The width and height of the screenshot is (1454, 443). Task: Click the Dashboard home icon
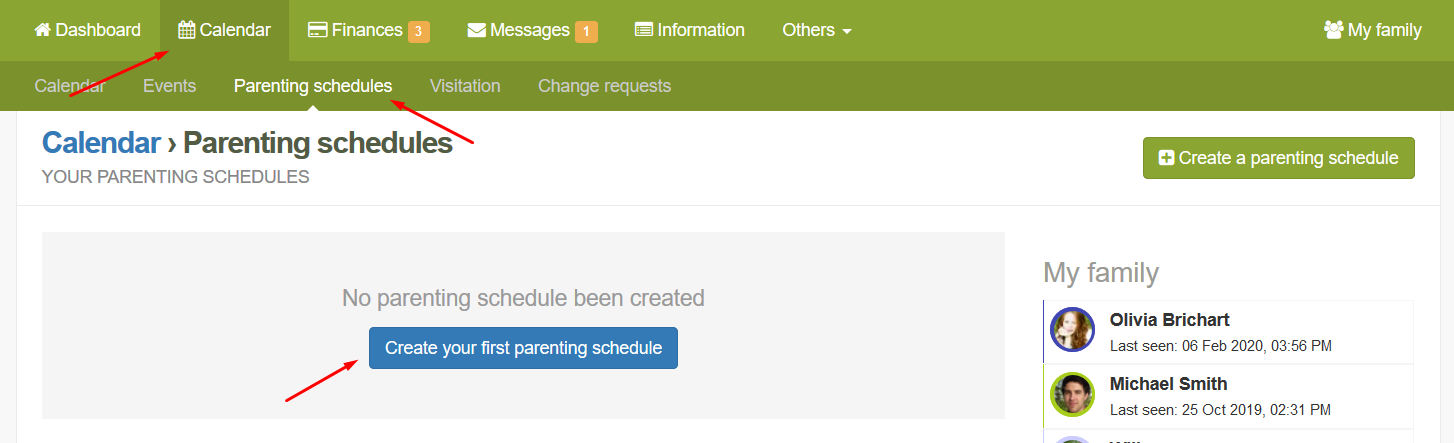(x=42, y=30)
